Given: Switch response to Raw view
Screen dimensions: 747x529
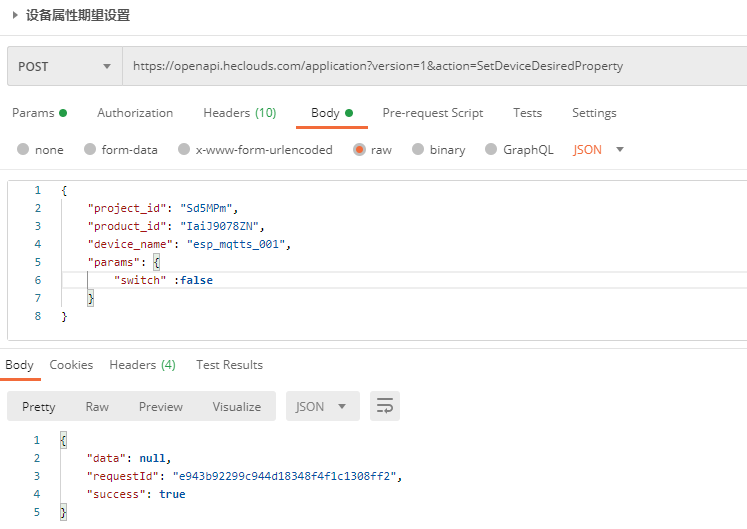Looking at the screenshot, I should point(97,407).
